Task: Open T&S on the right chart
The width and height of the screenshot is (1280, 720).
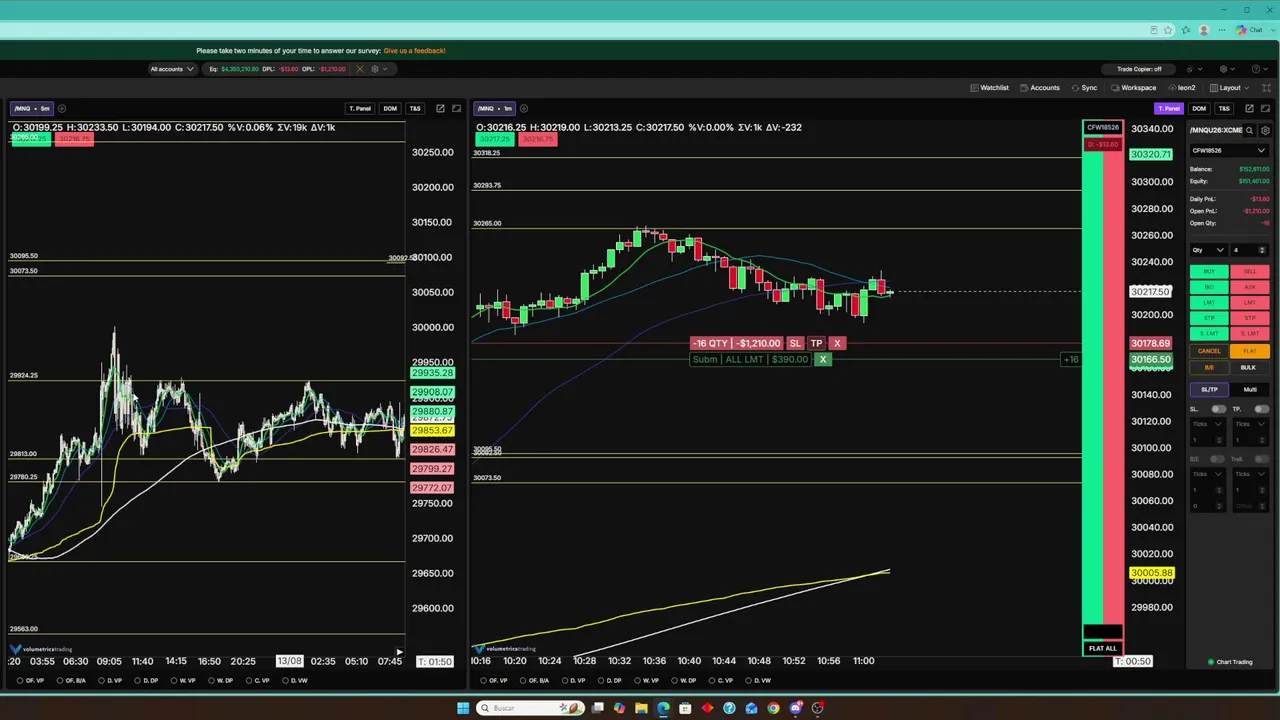Action: (x=1224, y=108)
